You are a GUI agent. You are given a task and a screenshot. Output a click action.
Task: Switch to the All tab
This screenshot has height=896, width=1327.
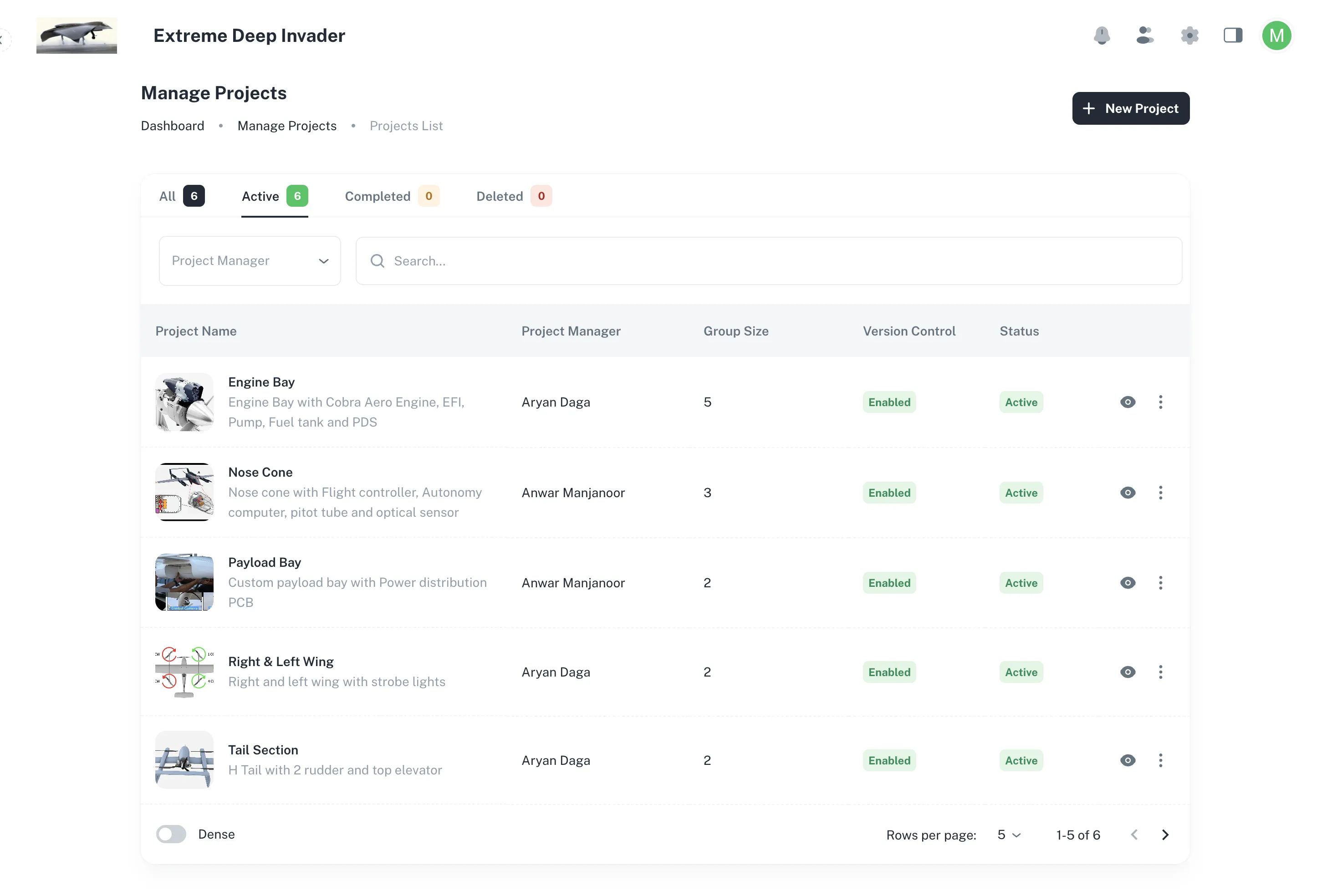click(181, 196)
